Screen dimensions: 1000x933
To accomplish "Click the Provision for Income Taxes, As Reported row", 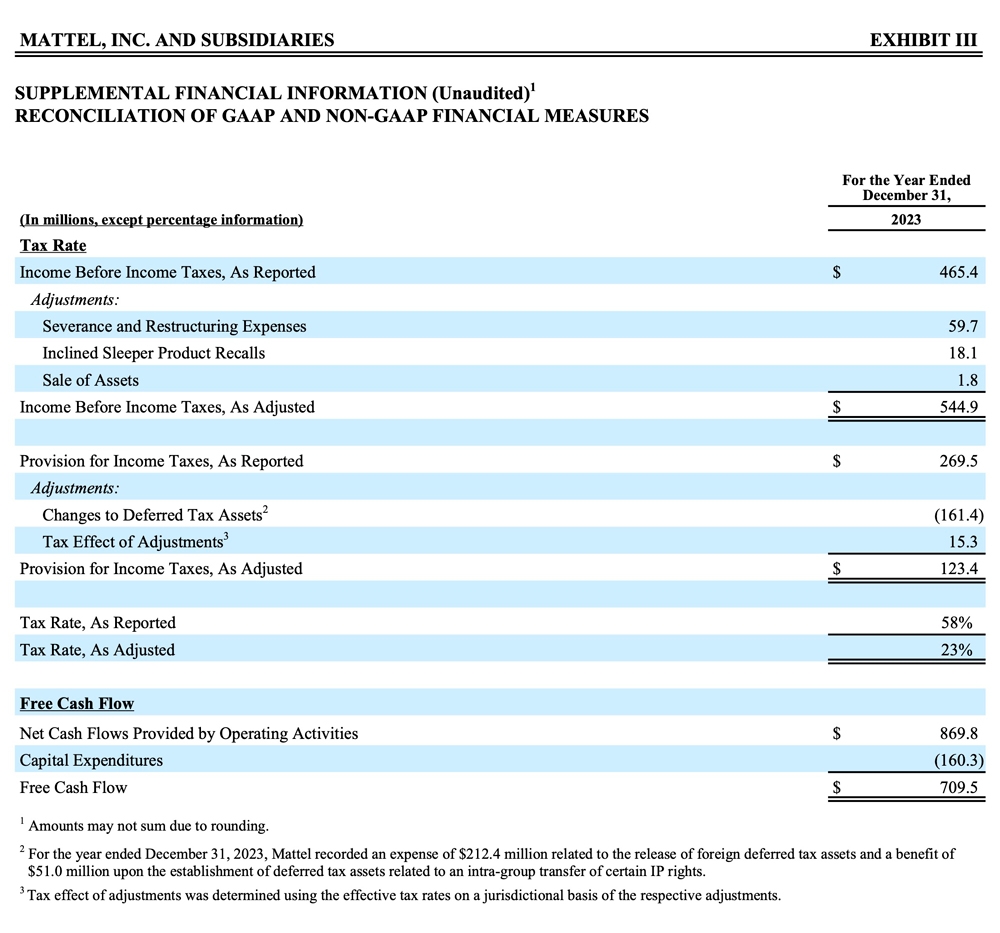I will click(160, 461).
